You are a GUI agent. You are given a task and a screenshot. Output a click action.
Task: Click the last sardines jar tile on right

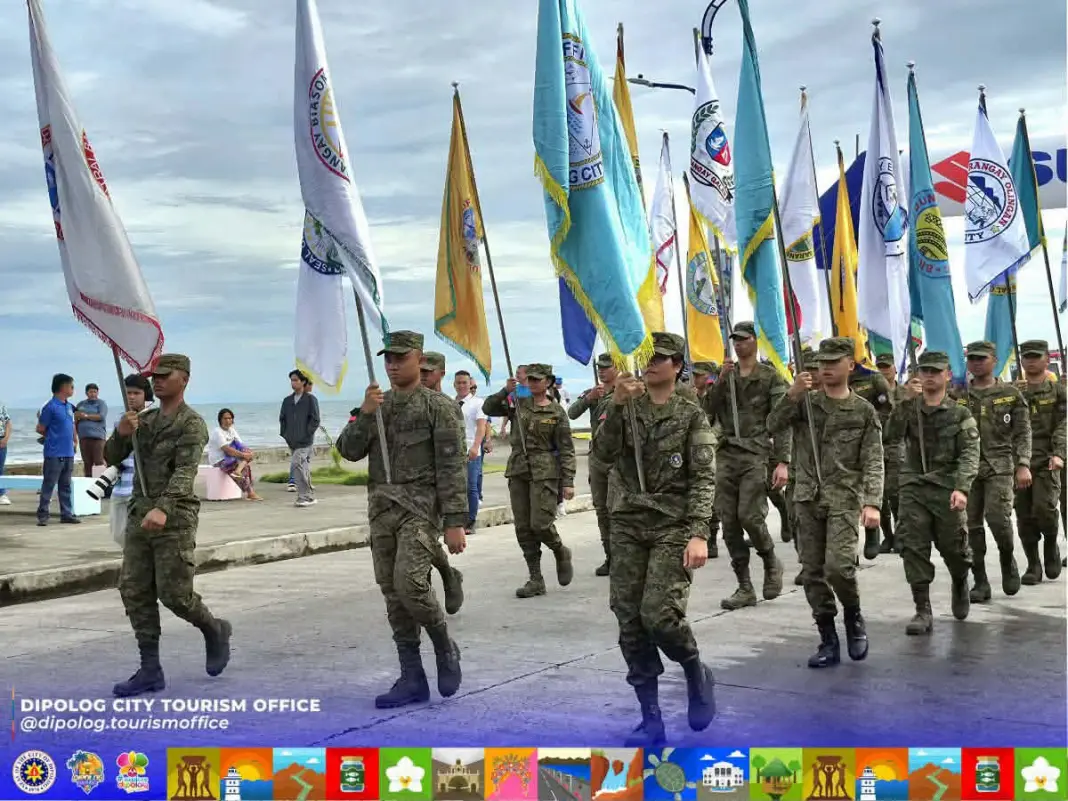pyautogui.click(x=988, y=774)
